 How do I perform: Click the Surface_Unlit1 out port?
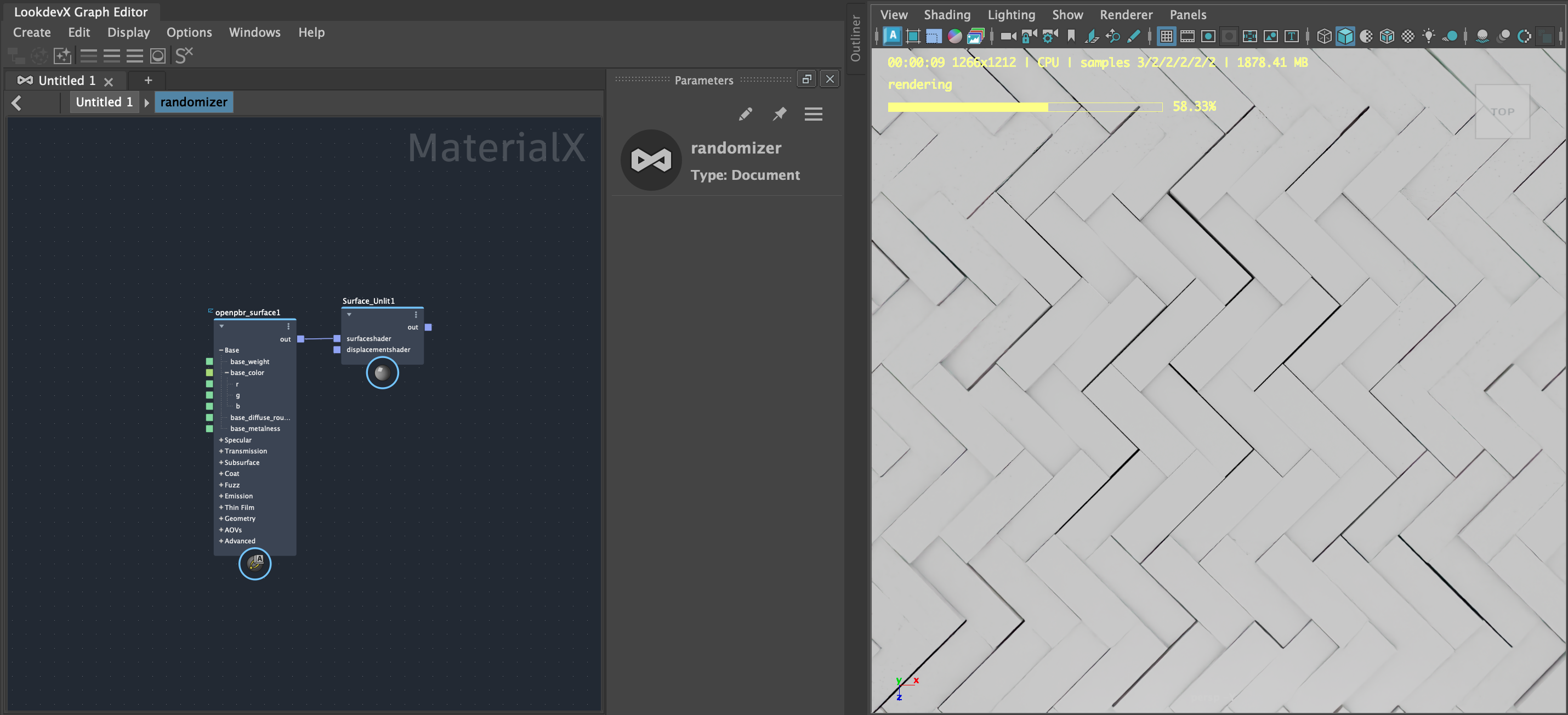point(429,327)
